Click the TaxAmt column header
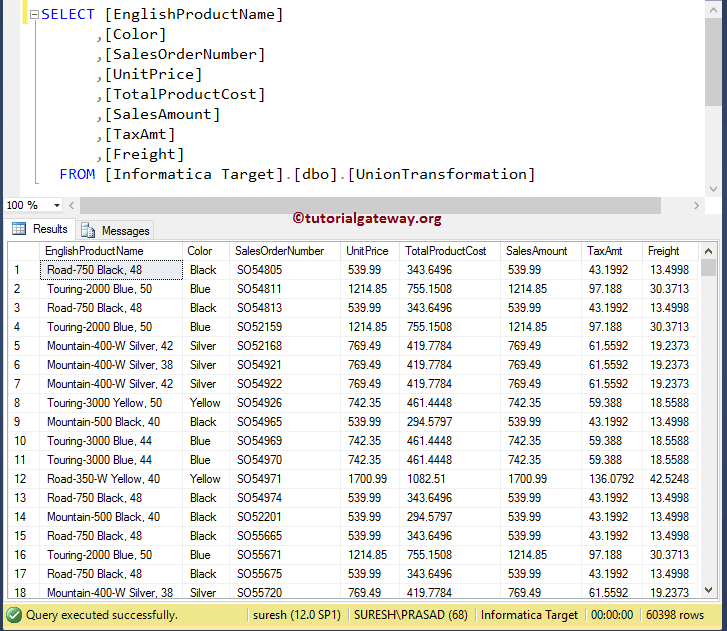This screenshot has width=727, height=631. click(x=605, y=251)
